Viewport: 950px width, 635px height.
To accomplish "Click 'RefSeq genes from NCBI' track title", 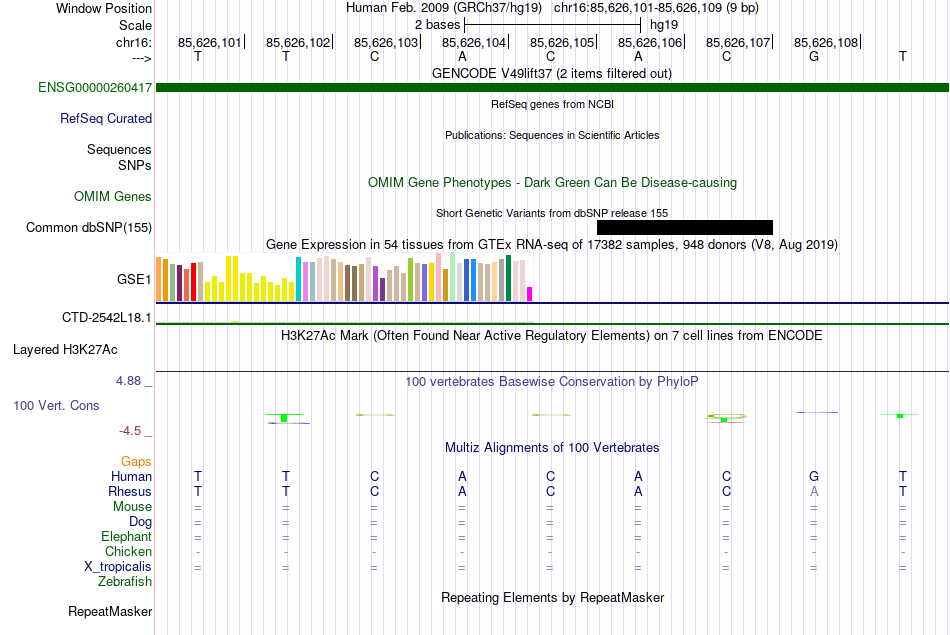I will tap(552, 104).
